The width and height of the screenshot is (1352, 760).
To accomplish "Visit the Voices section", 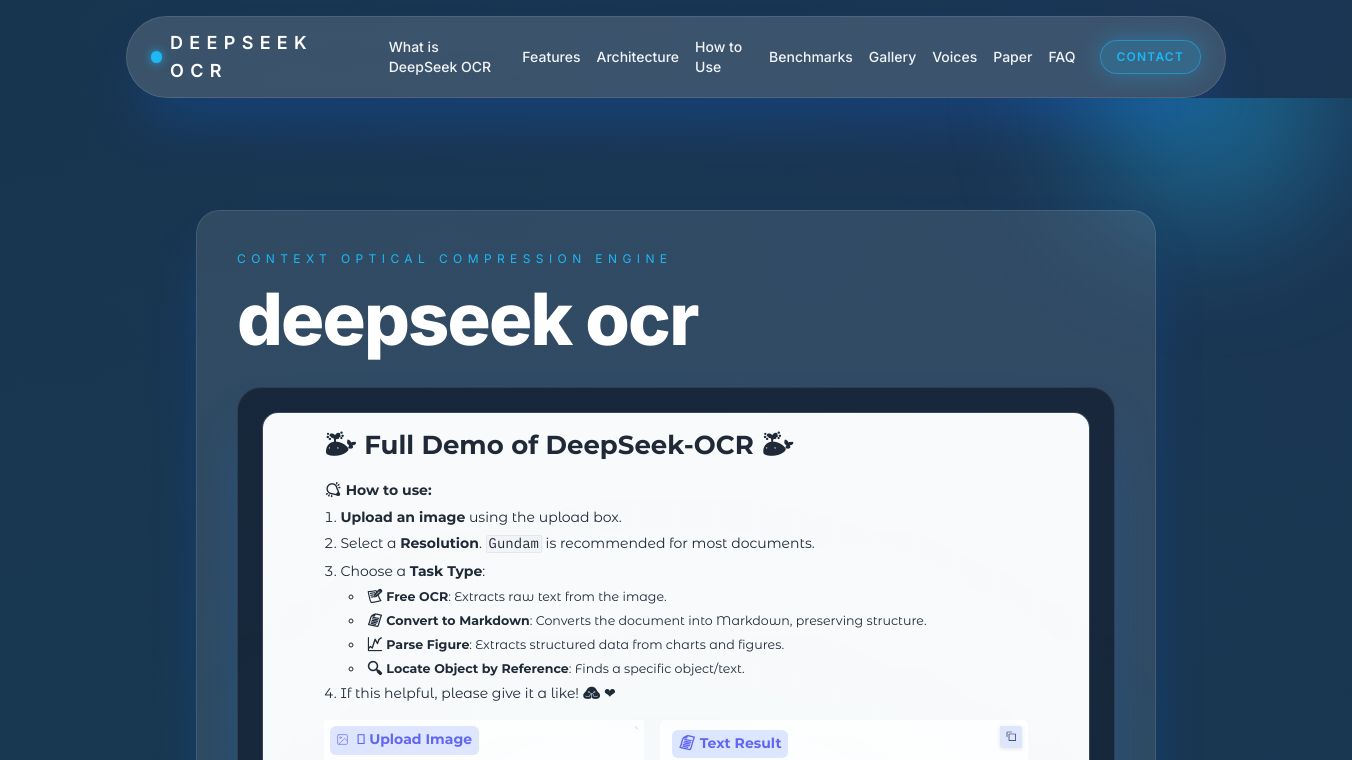I will (955, 57).
